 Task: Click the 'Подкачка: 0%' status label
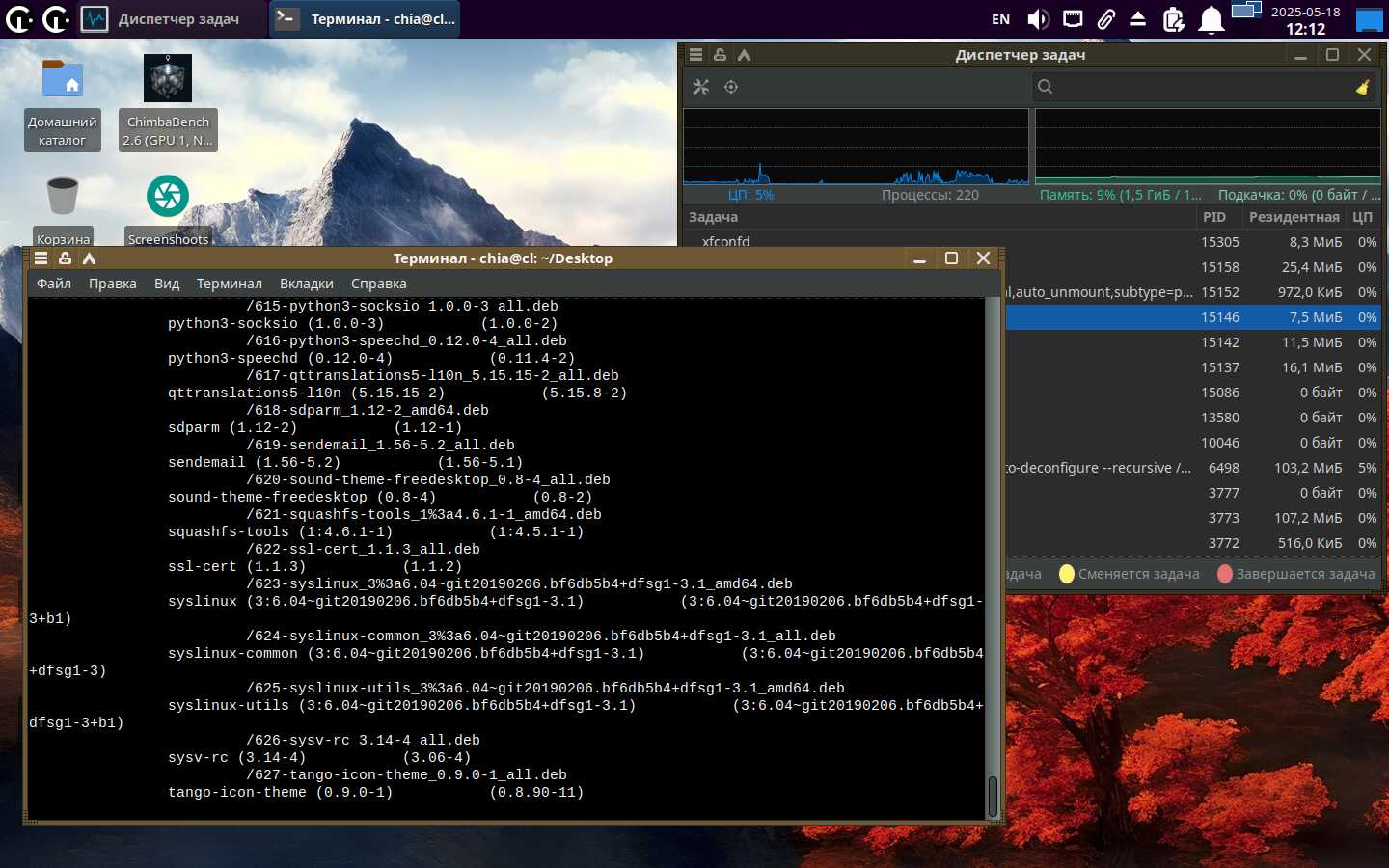coord(1299,195)
